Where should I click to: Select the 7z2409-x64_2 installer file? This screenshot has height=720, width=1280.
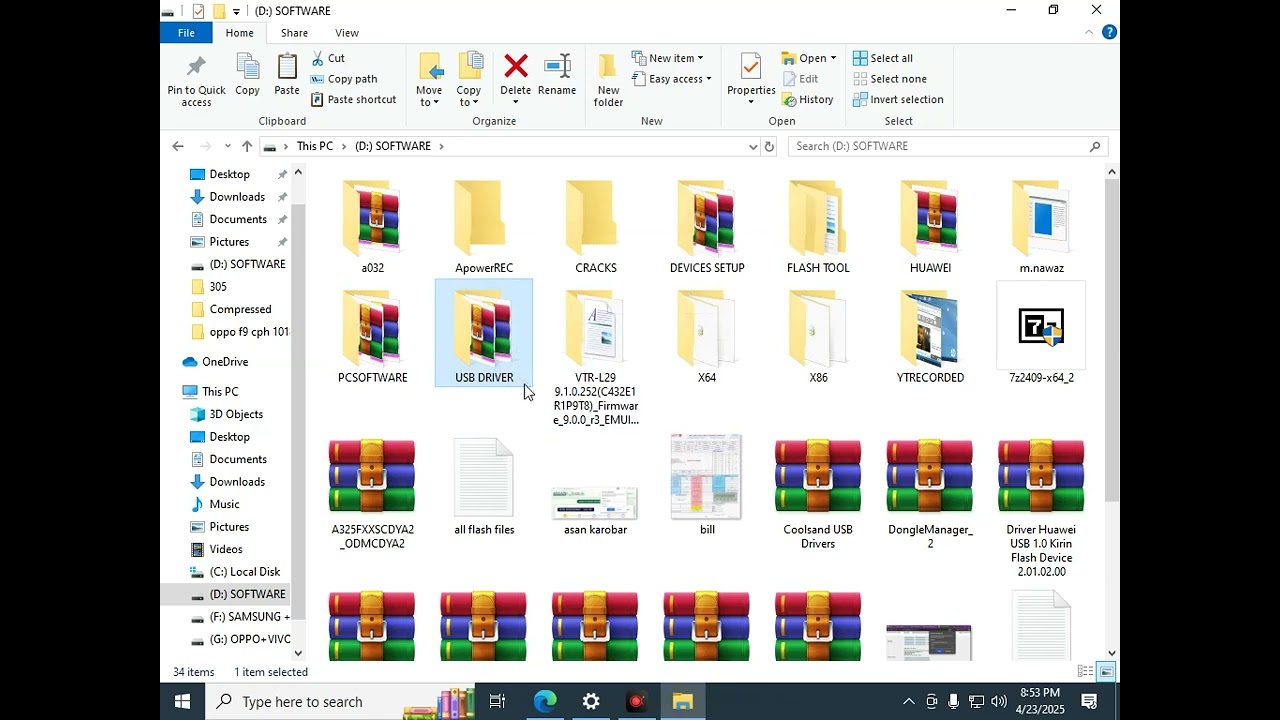click(1041, 335)
